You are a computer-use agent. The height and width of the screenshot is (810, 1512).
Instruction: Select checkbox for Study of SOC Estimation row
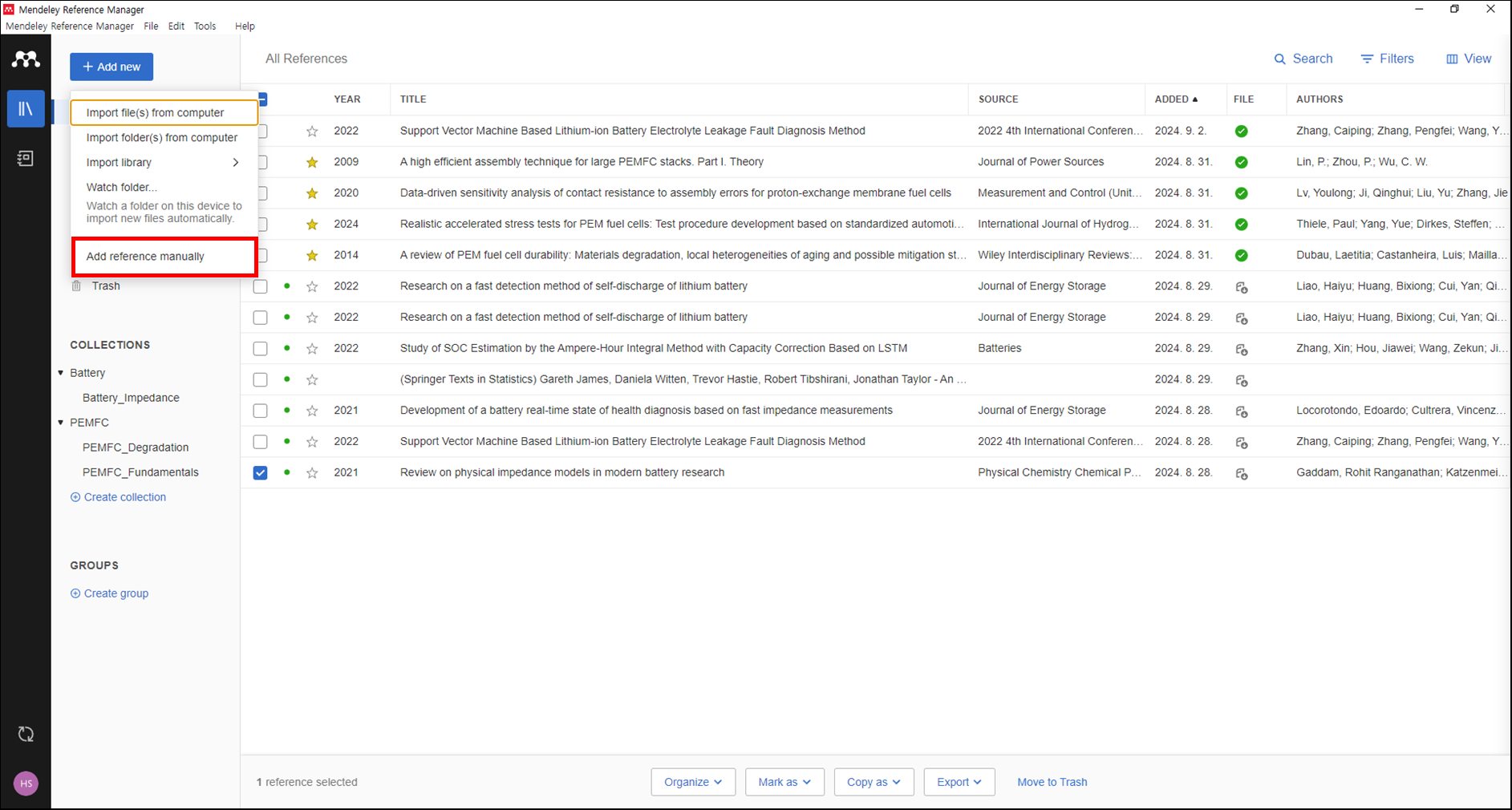point(260,349)
